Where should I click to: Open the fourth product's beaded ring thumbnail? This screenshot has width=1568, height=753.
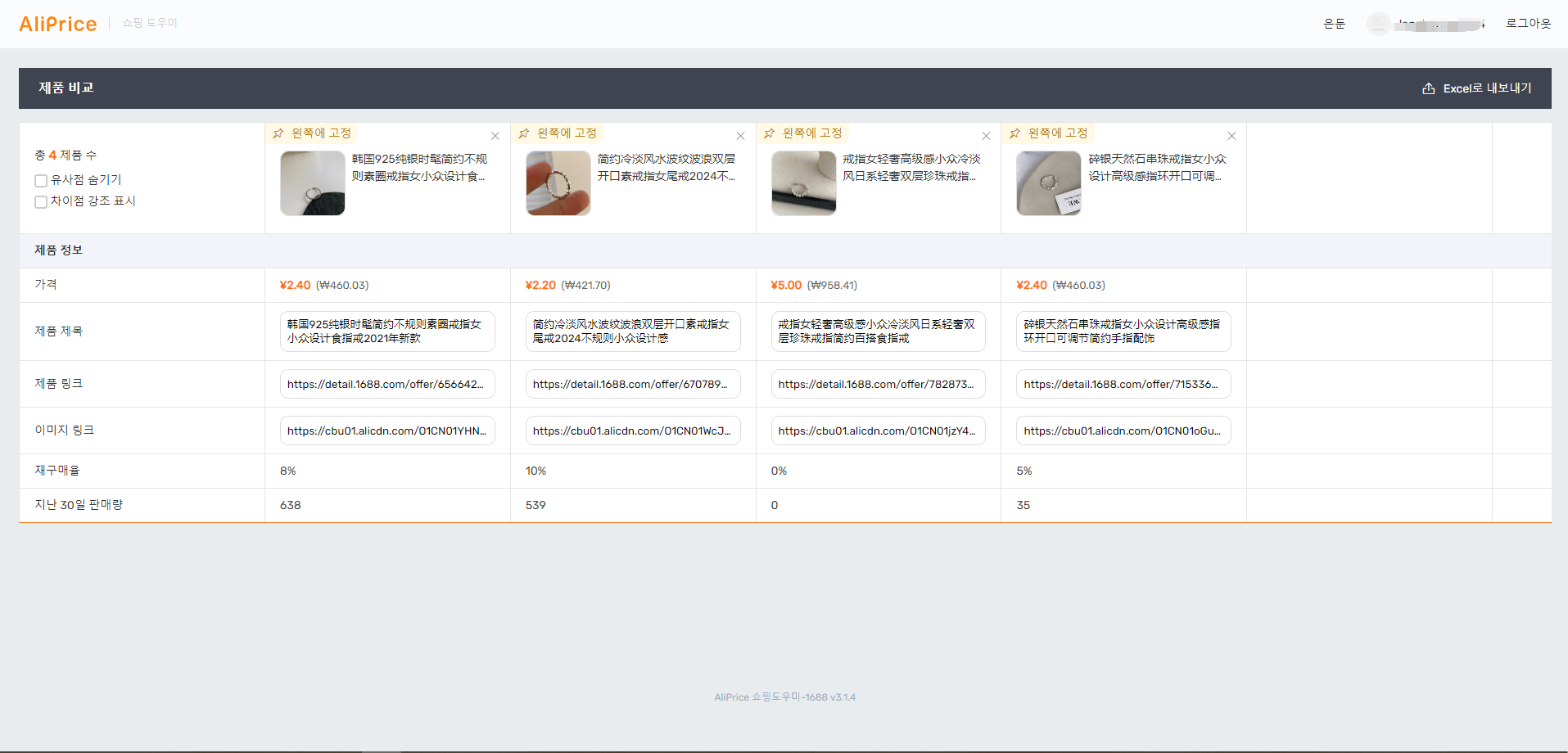coord(1049,183)
